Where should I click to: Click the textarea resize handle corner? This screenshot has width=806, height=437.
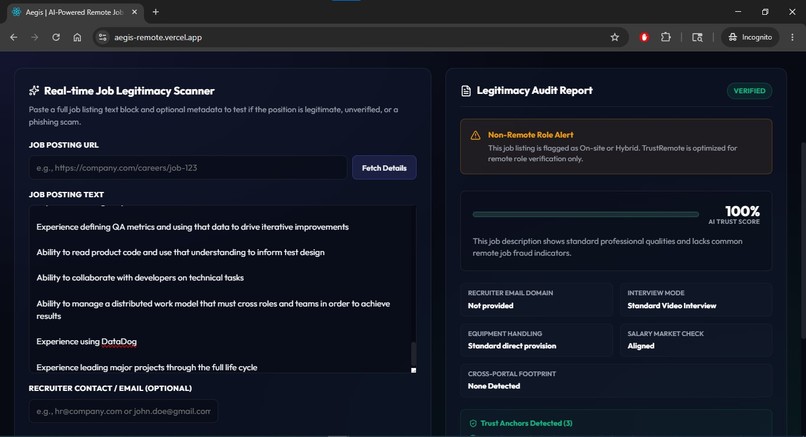point(413,370)
